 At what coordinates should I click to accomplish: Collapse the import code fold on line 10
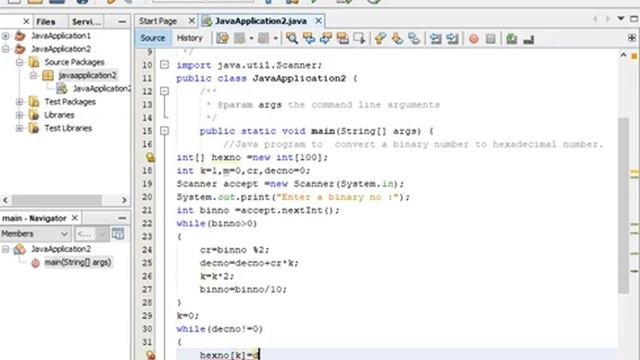click(x=164, y=64)
